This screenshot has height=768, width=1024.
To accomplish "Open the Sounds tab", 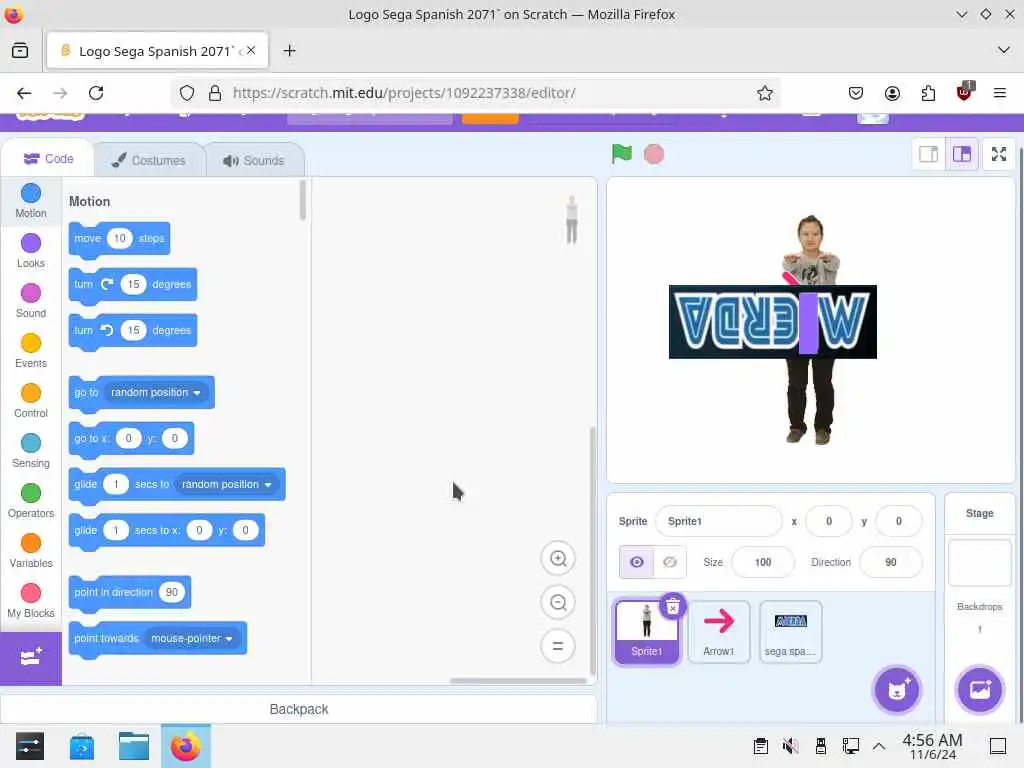I will pyautogui.click(x=254, y=160).
